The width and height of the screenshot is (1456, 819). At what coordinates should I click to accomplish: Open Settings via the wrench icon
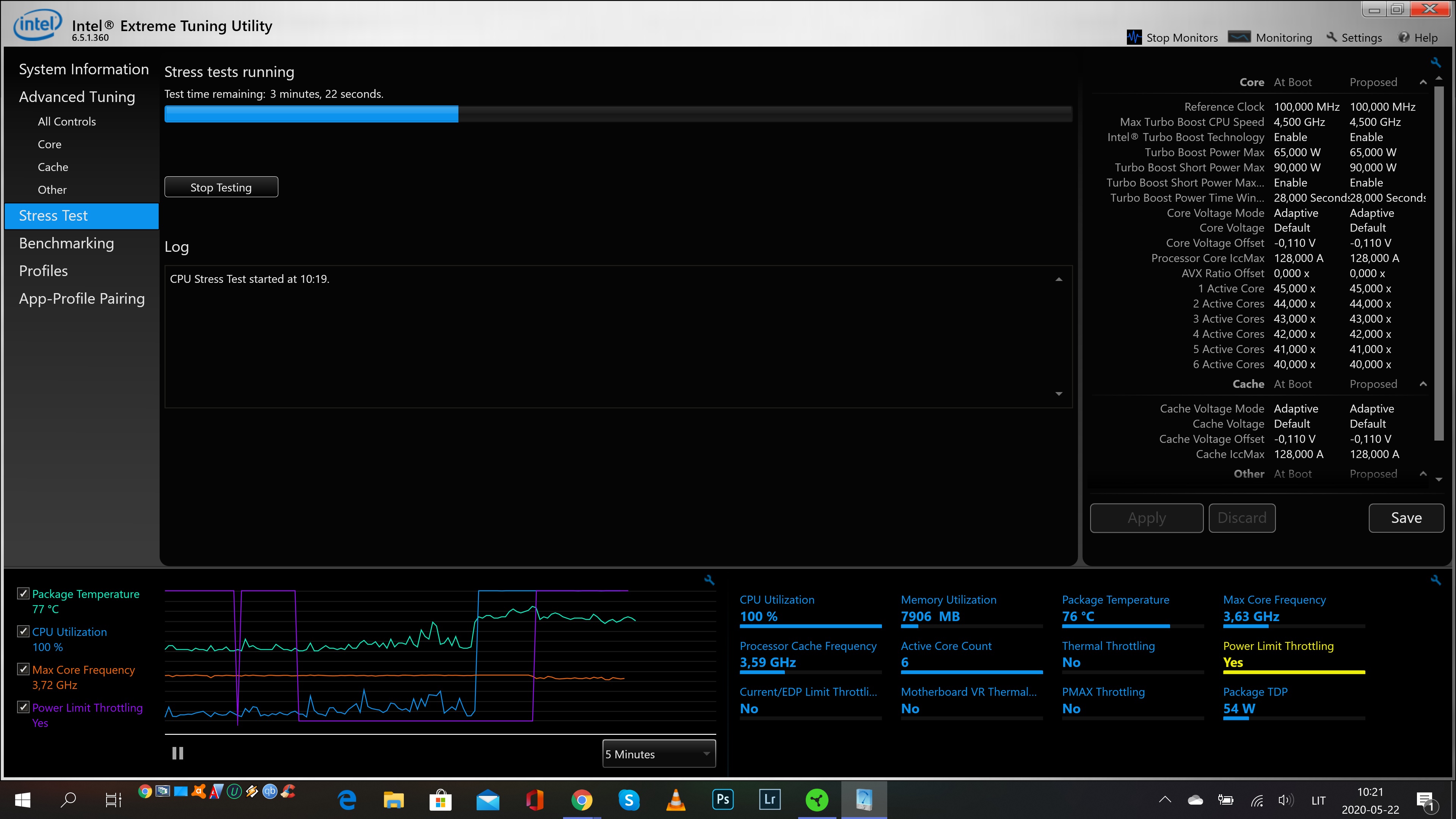click(x=1332, y=37)
